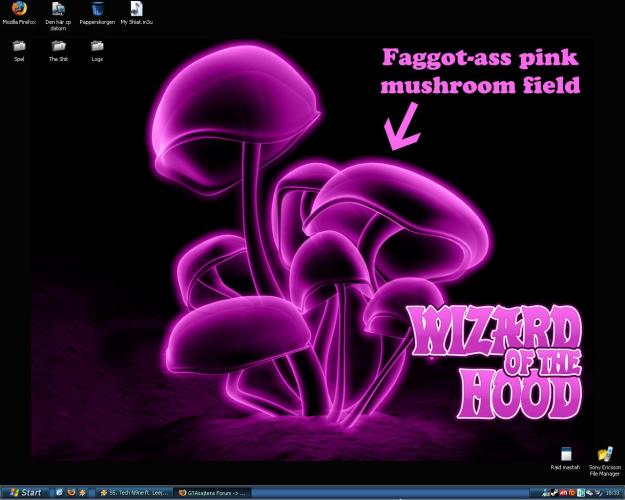Select the folder right of the Spel folder

point(58,47)
